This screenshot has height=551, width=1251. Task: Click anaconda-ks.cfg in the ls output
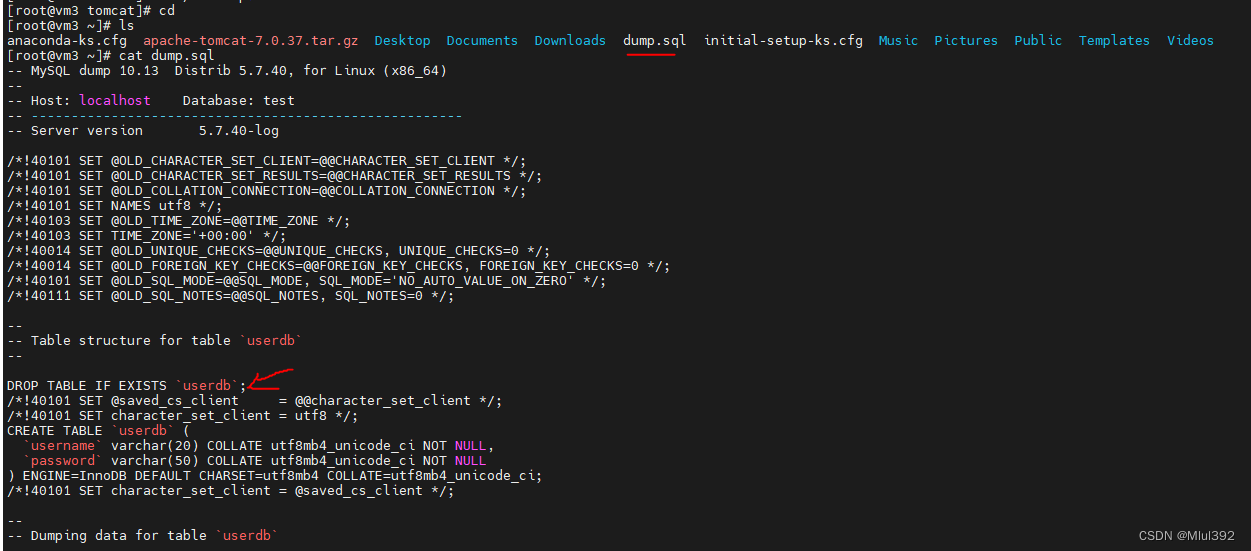(x=67, y=40)
